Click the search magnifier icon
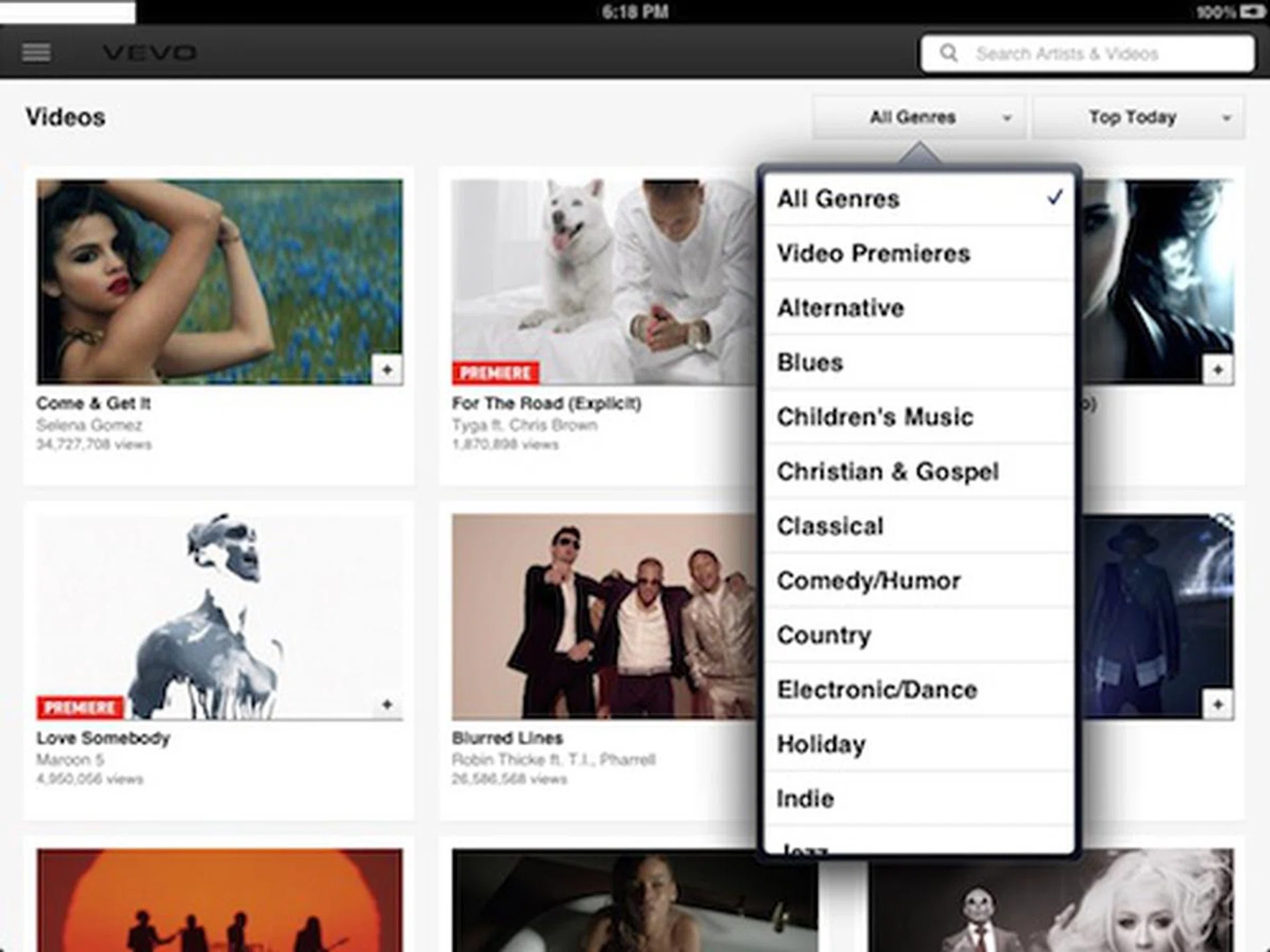This screenshot has height=952, width=1270. tap(949, 53)
